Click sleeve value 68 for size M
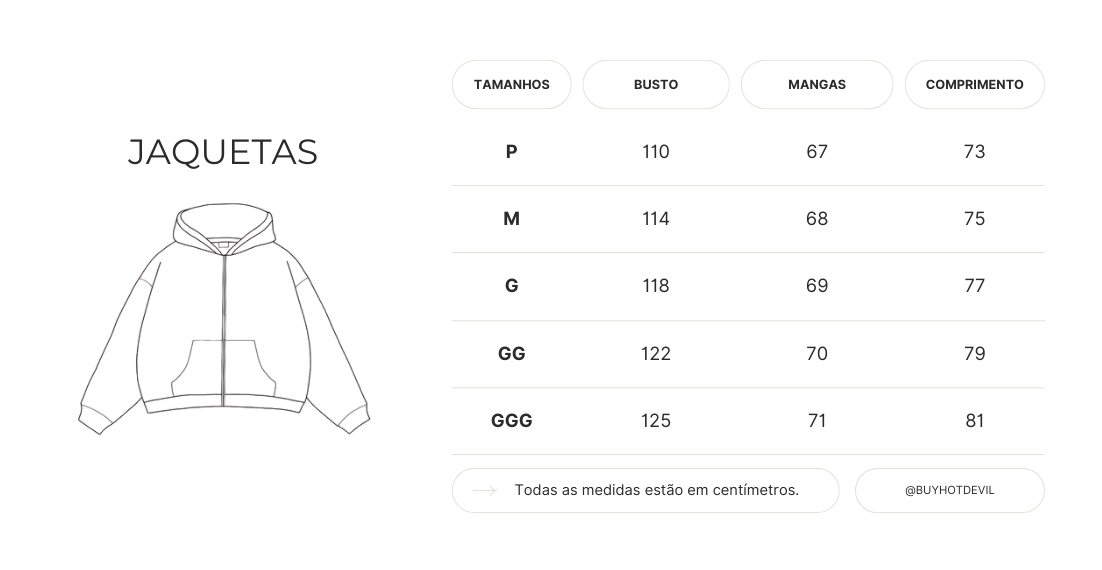The height and width of the screenshot is (570, 1102). click(x=817, y=219)
